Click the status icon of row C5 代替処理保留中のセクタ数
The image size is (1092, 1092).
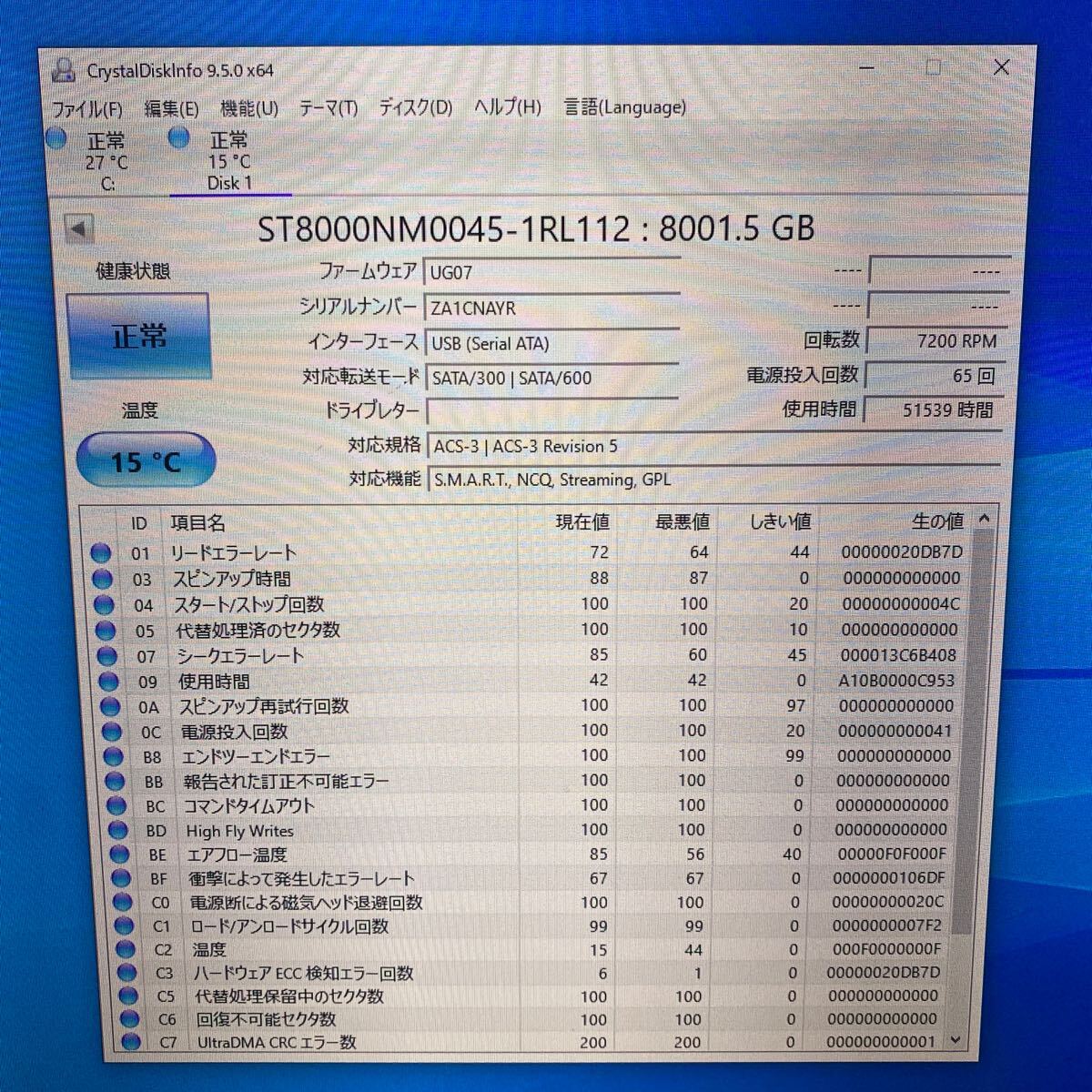tap(129, 996)
